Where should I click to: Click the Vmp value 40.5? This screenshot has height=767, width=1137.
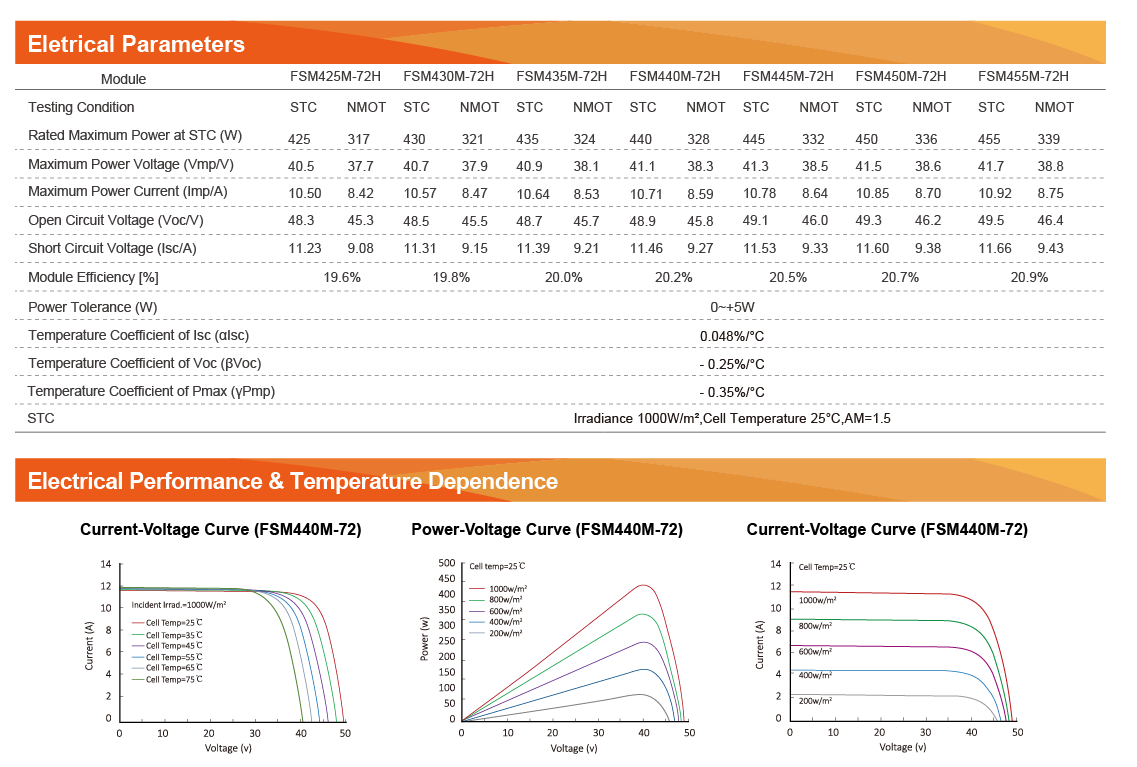click(301, 166)
